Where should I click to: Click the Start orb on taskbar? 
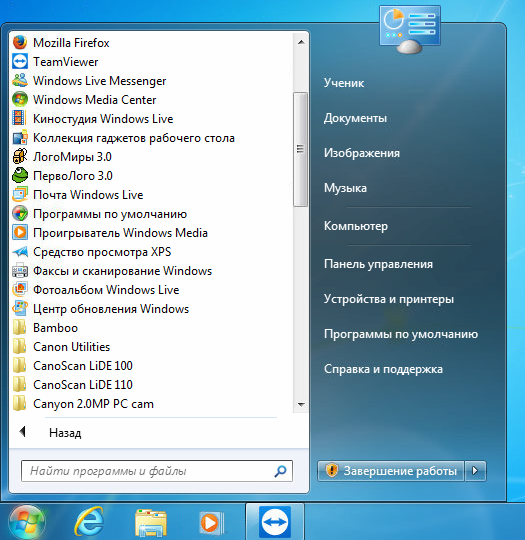[27, 522]
